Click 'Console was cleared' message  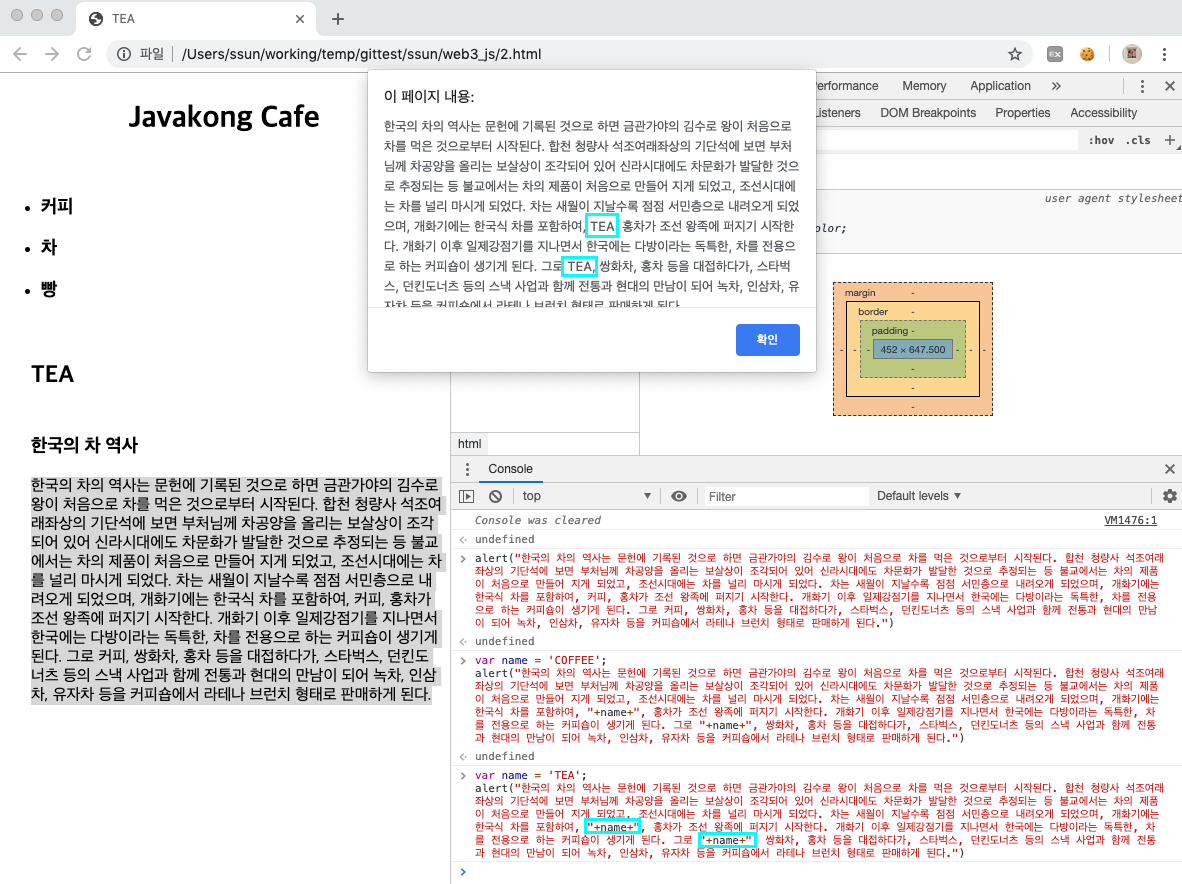(x=537, y=520)
